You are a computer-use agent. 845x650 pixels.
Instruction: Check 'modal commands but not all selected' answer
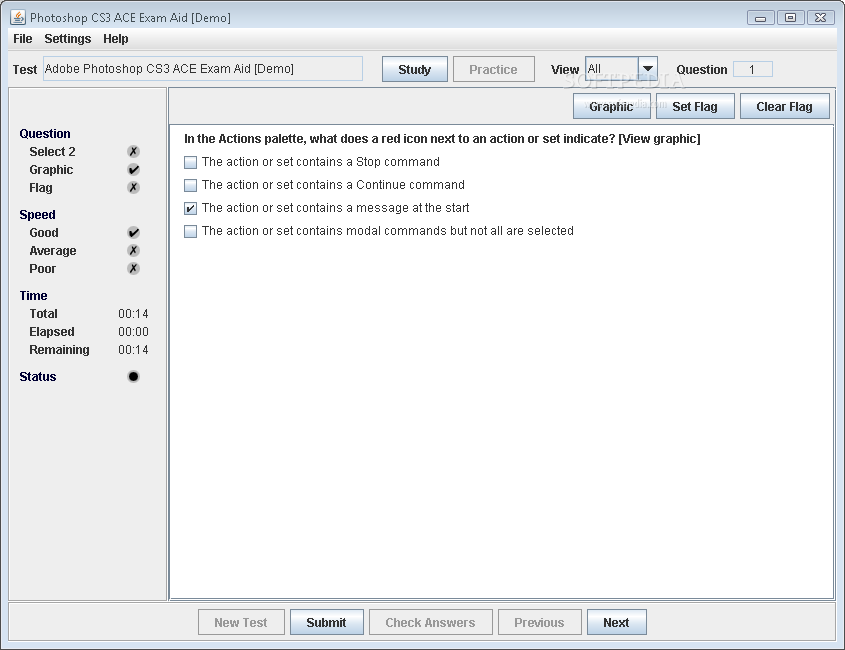(190, 231)
